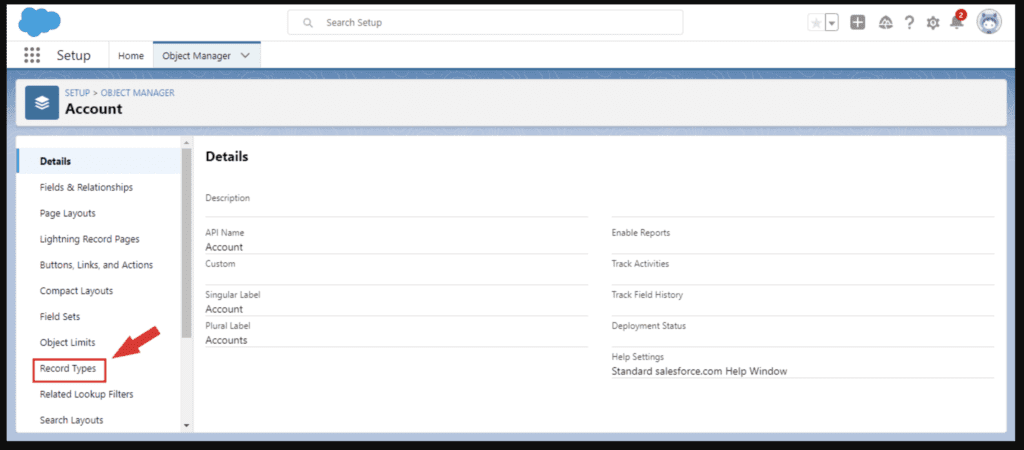Open the favorites list dropdown arrow
This screenshot has height=450, width=1024.
pos(832,23)
